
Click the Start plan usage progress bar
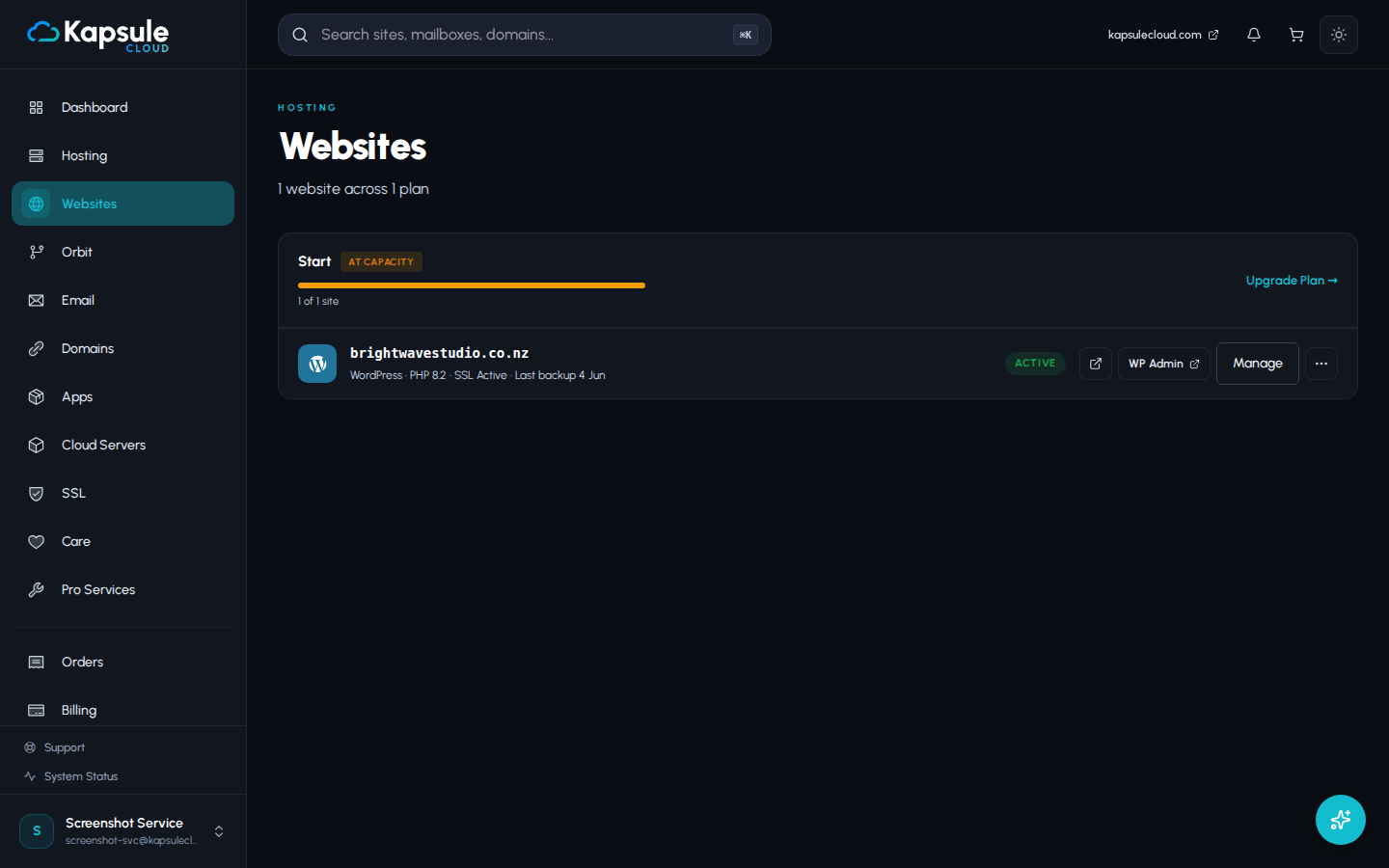(472, 285)
